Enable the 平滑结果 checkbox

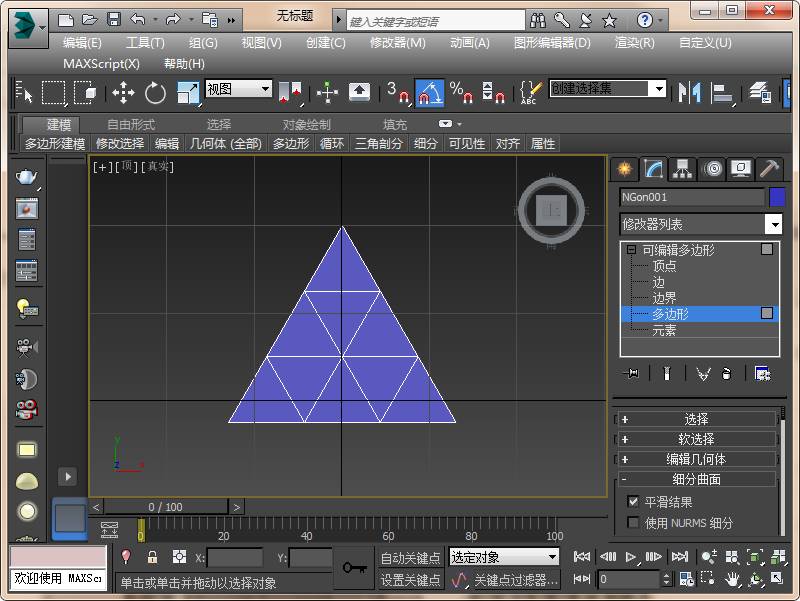633,502
